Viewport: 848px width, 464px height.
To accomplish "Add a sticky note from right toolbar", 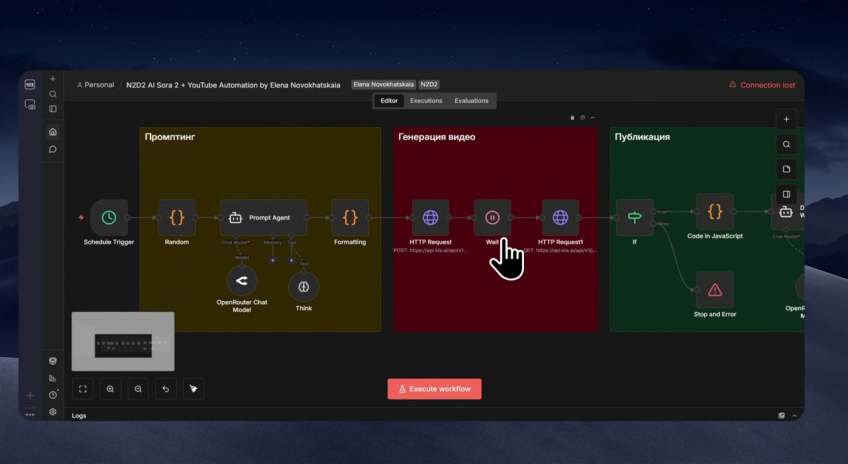I will click(x=786, y=169).
